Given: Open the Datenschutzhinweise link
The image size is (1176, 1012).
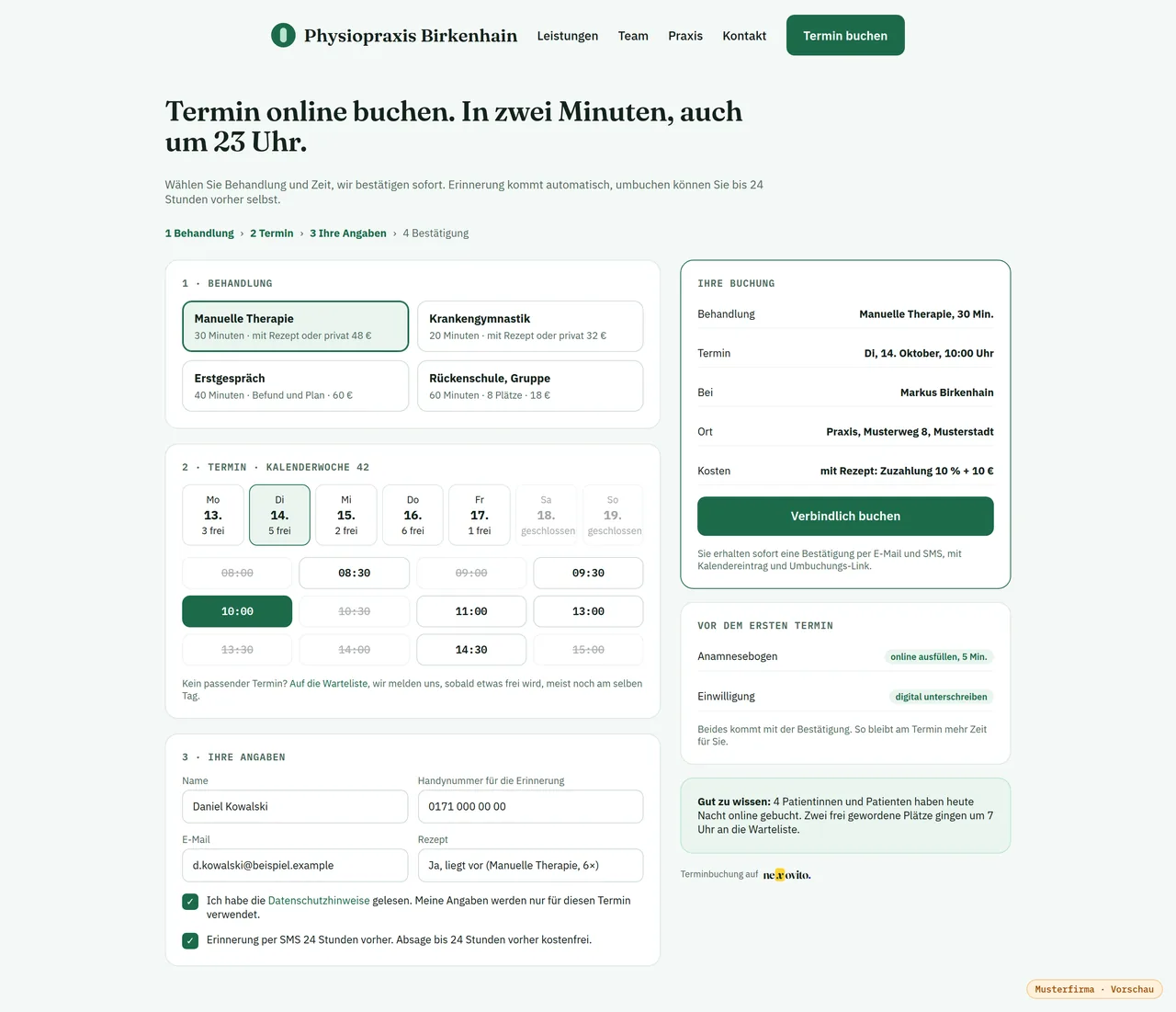Looking at the screenshot, I should [x=319, y=901].
